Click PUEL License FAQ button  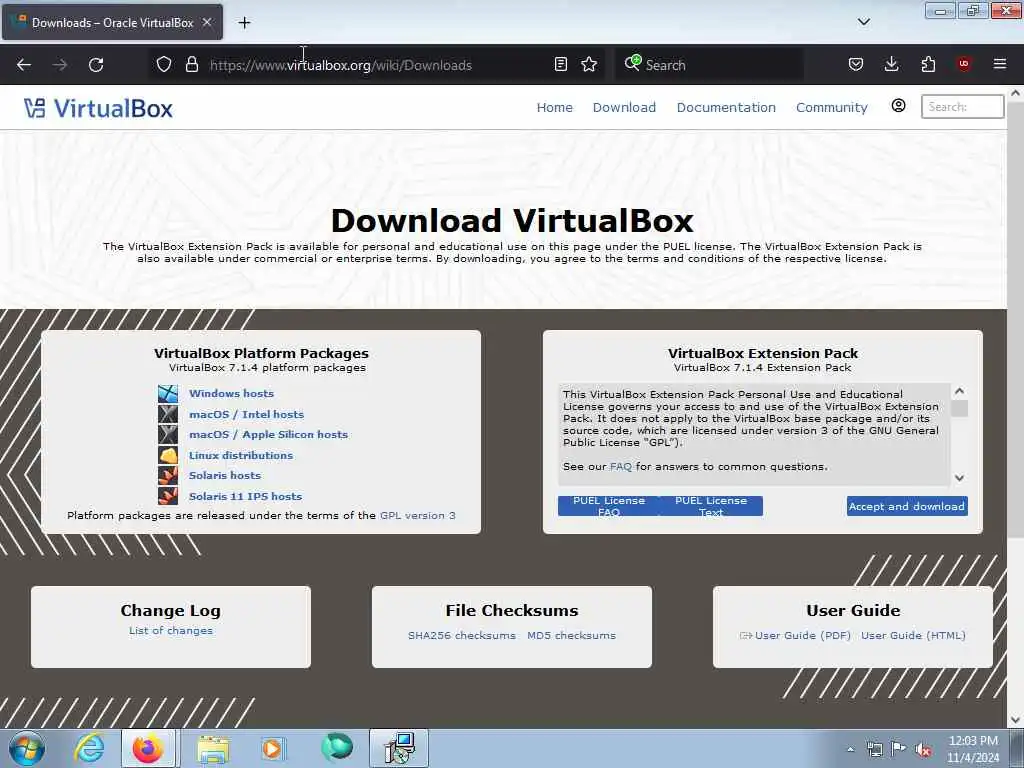point(609,506)
